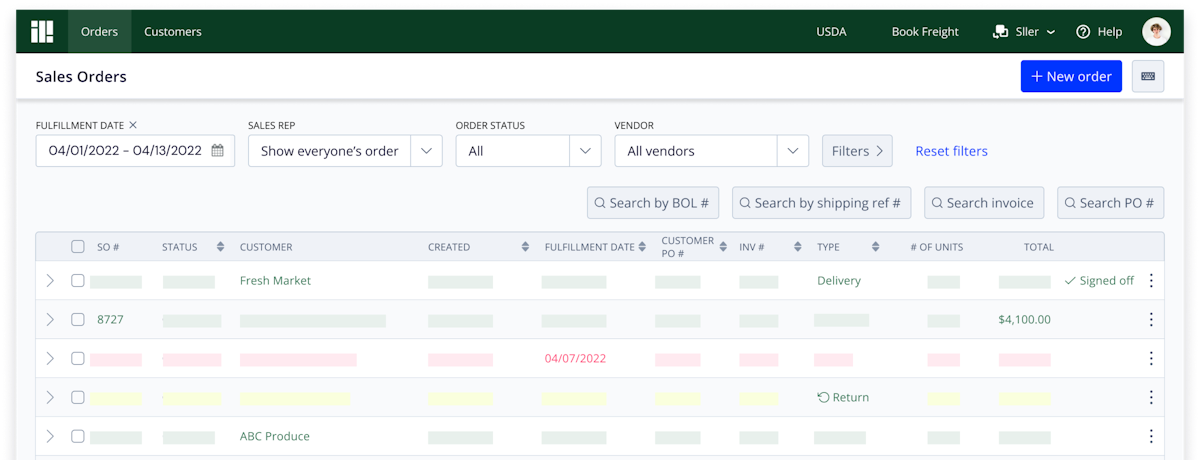Expand the ABC Produce order row
This screenshot has height=460, width=1200.
click(x=50, y=437)
